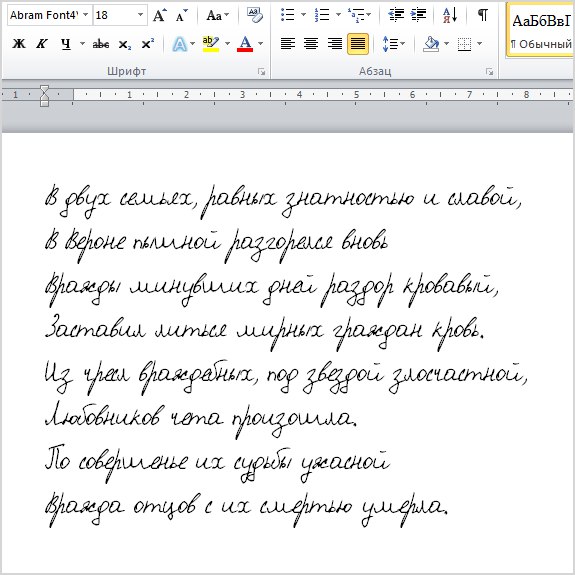Viewport: 575px width, 575px height.
Task: Apply bulleted list
Action: coord(288,15)
